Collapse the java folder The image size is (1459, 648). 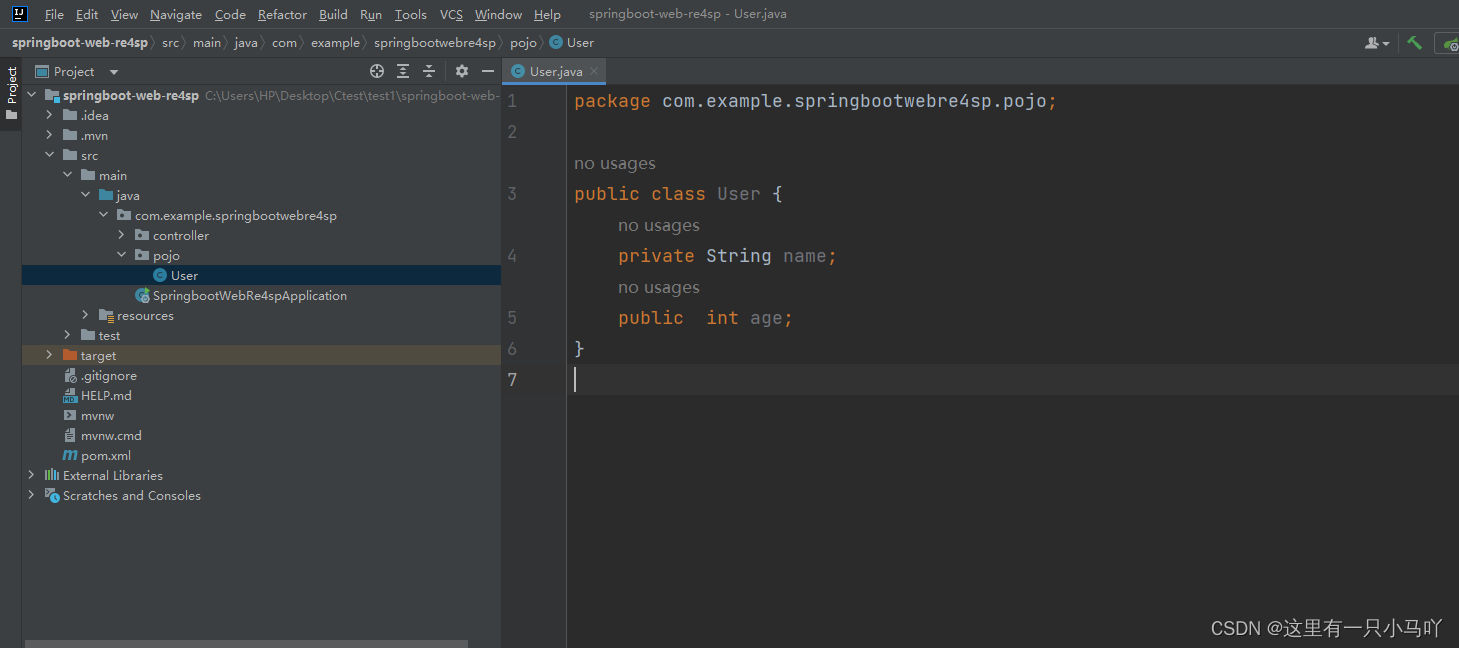coord(85,195)
